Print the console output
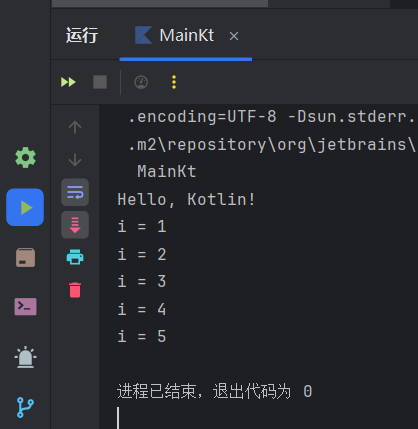418x429 pixels. click(75, 257)
